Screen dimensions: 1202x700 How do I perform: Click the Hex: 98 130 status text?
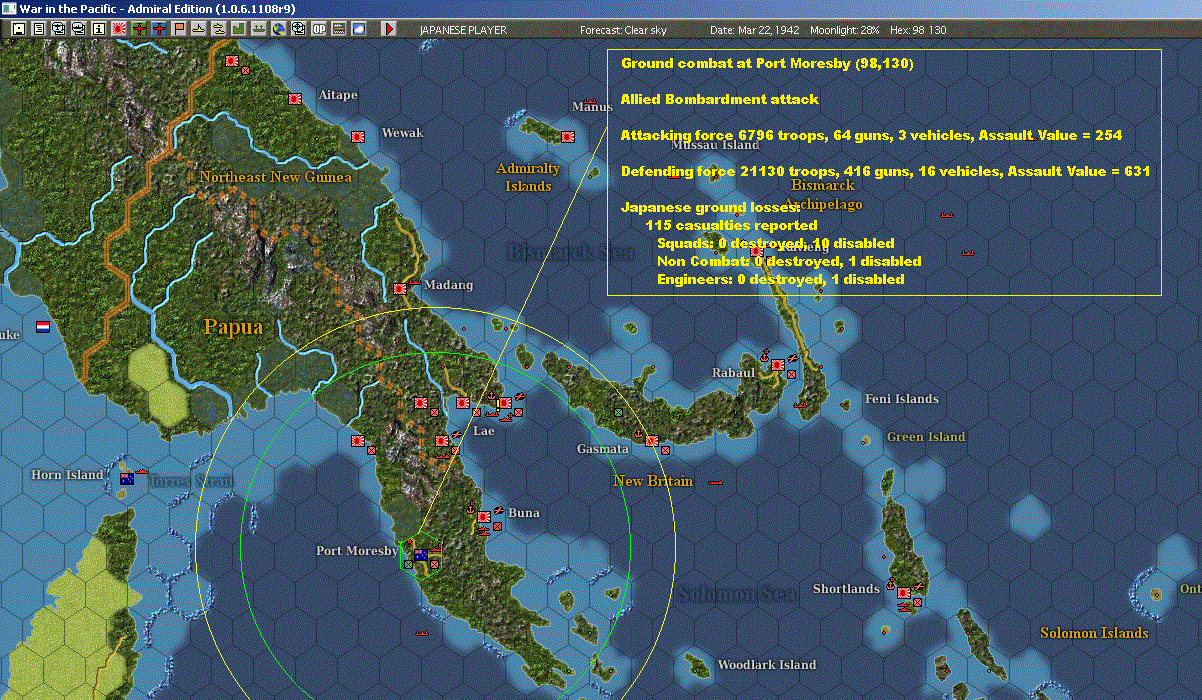(916, 30)
